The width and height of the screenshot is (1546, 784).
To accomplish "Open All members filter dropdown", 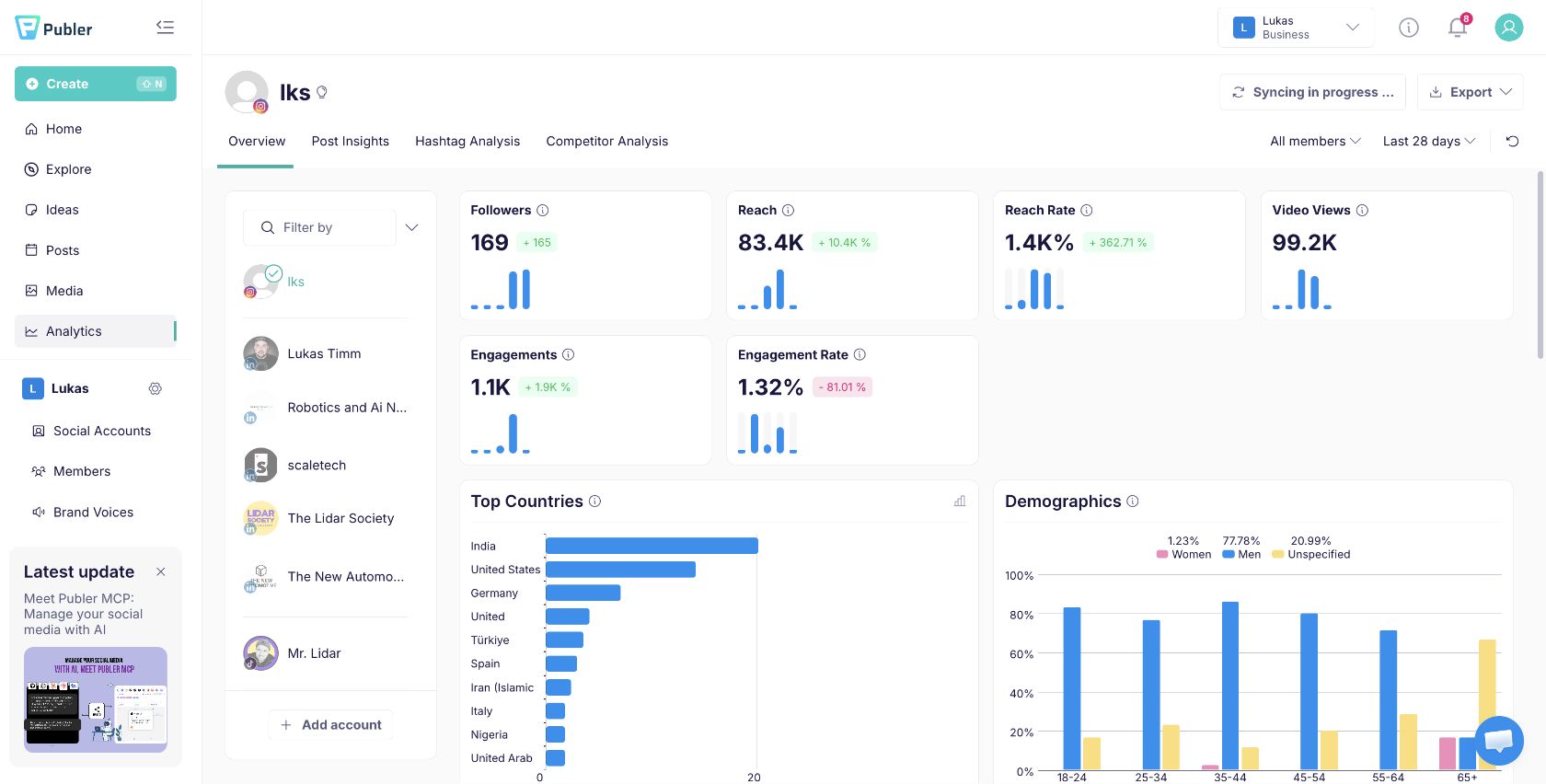I will (x=1315, y=141).
